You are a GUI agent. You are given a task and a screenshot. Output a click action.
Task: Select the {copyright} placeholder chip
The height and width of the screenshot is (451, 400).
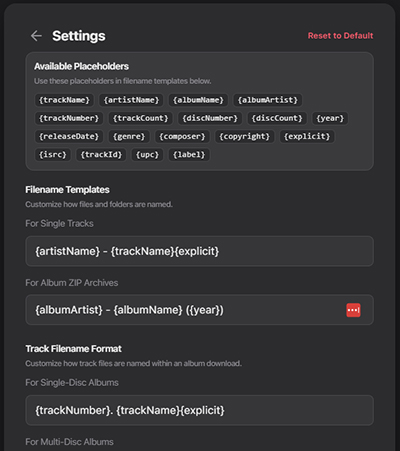[x=244, y=136]
